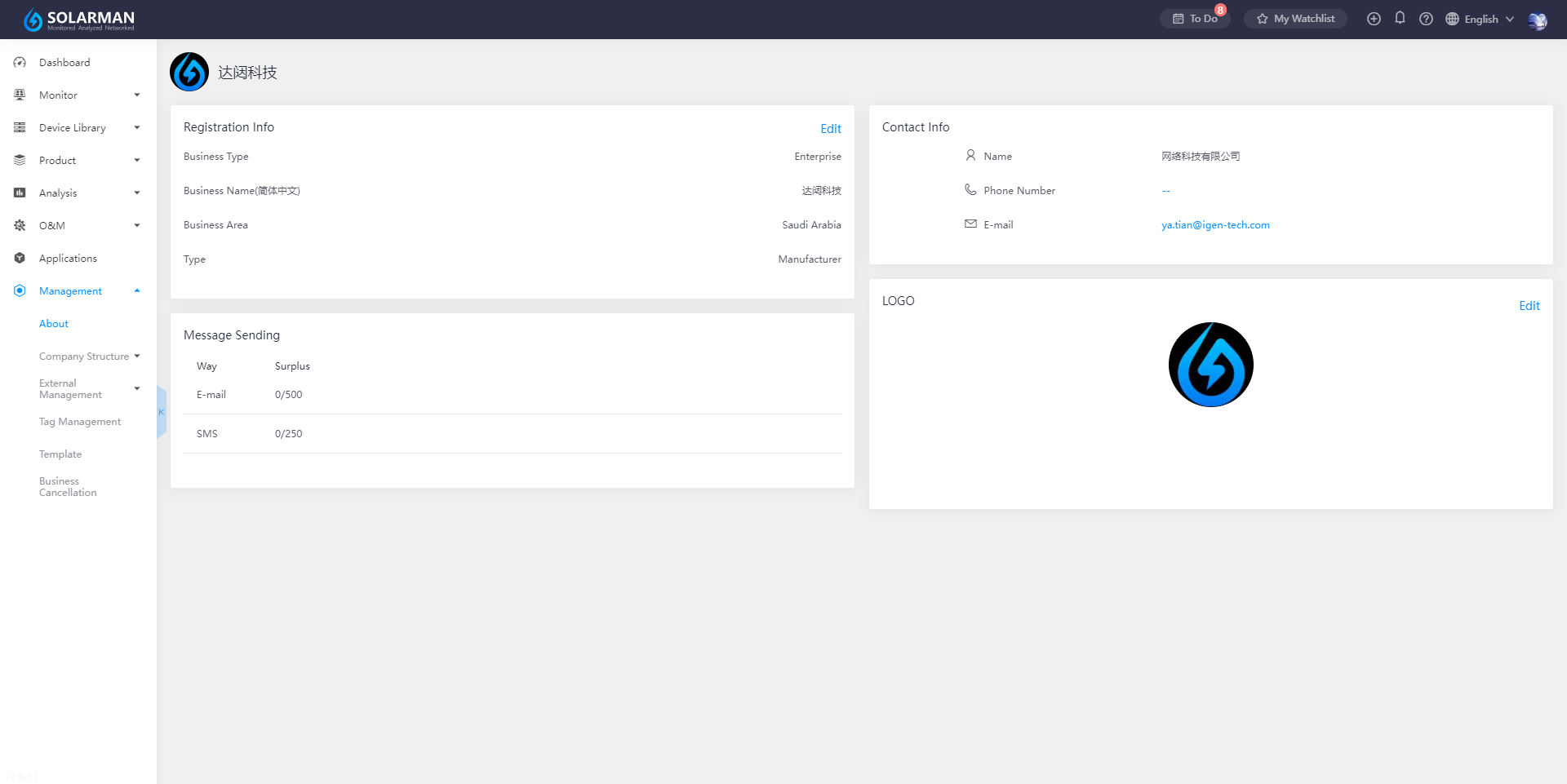Collapse the Management menu section
The height and width of the screenshot is (784, 1567).
pos(78,291)
